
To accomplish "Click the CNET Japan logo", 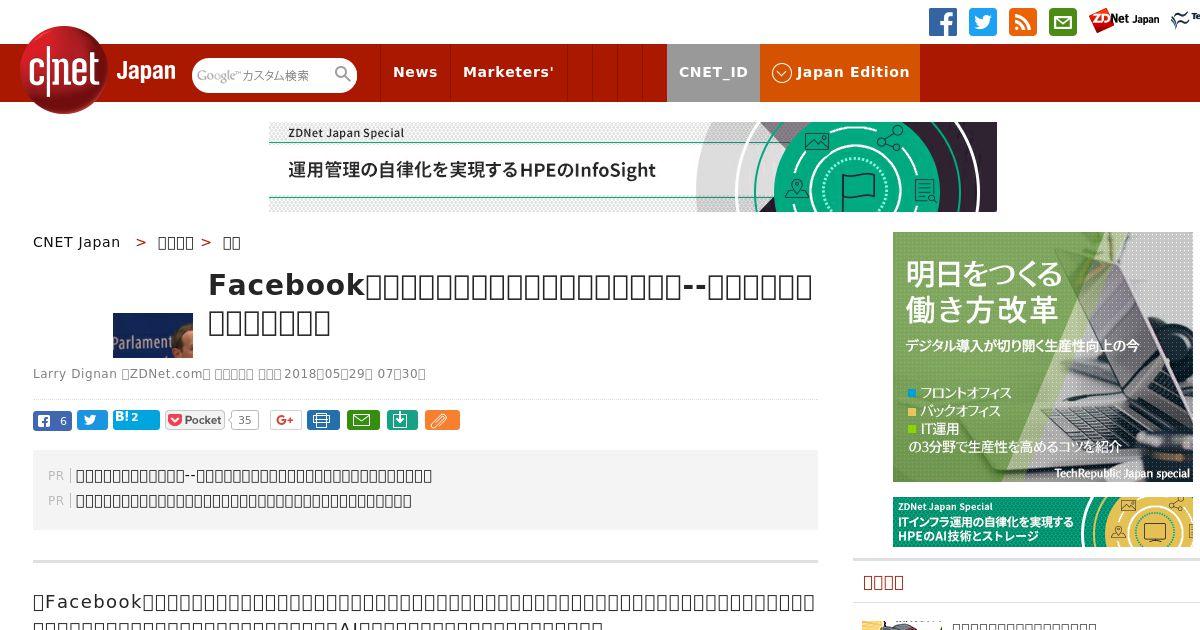I will [x=98, y=71].
